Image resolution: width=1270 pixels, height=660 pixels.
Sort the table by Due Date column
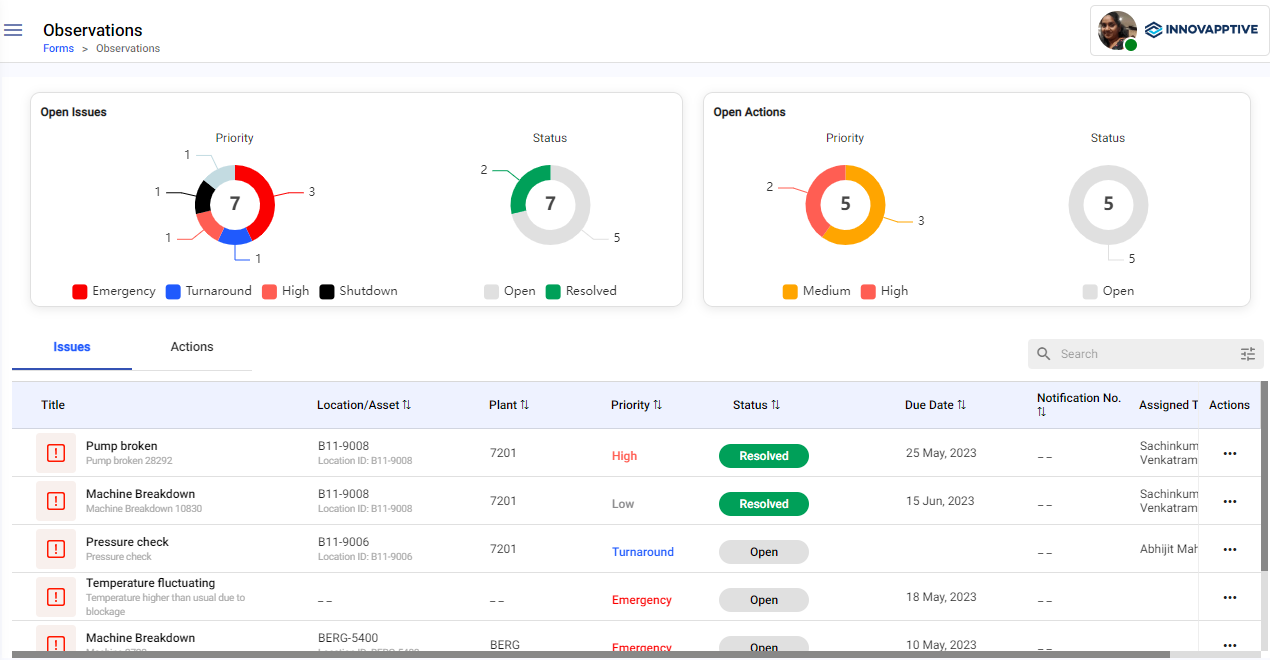(x=935, y=405)
